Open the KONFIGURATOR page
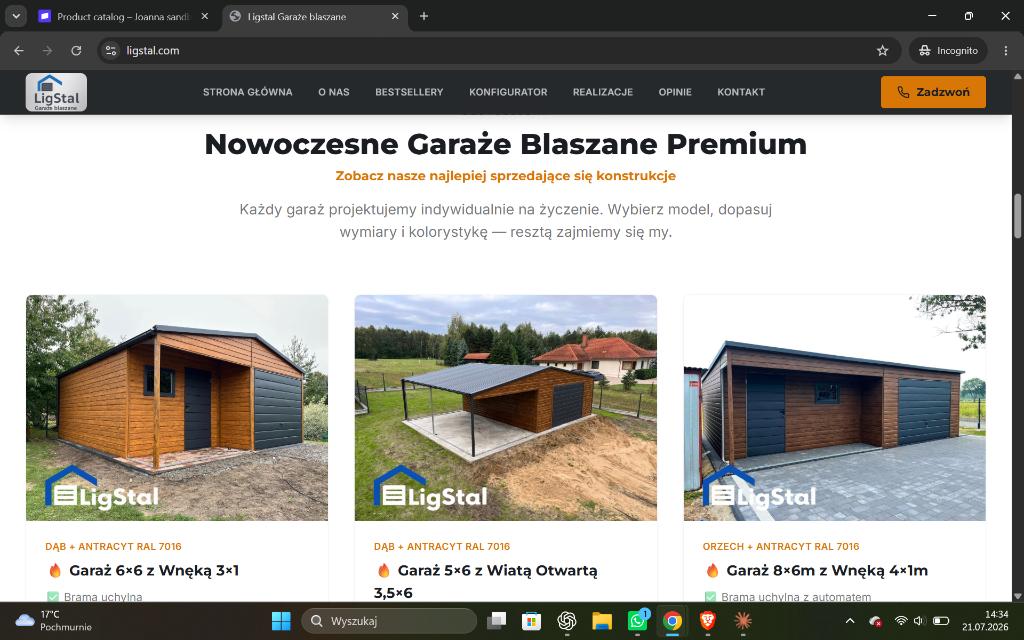The height and width of the screenshot is (640, 1024). coord(508,92)
